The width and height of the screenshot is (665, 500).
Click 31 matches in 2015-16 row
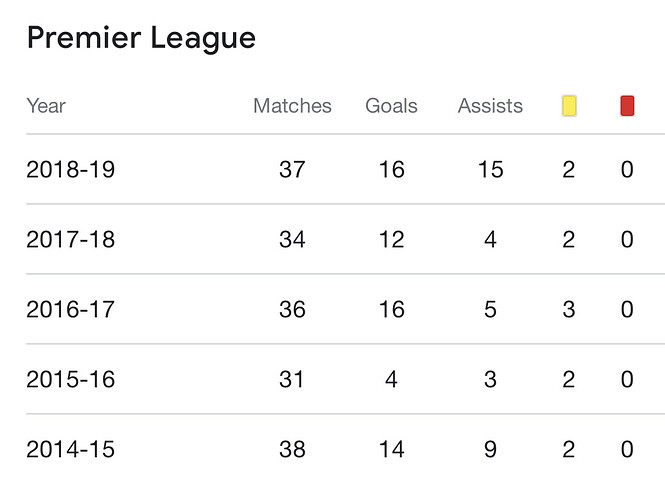[x=292, y=379]
